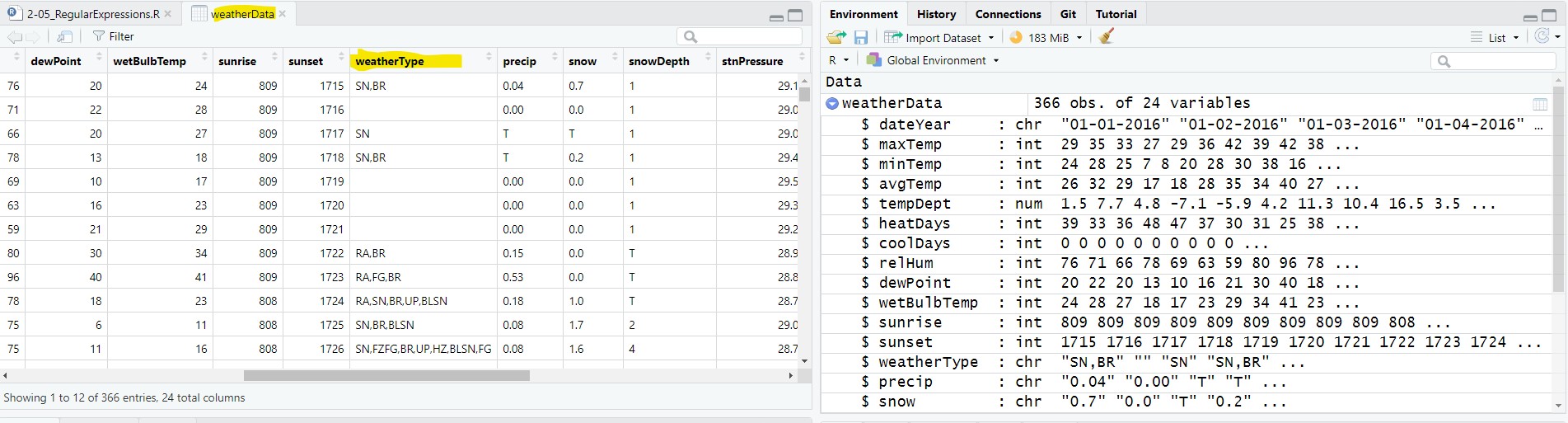This screenshot has width=1568, height=423.
Task: Switch to the History tab
Action: (936, 14)
